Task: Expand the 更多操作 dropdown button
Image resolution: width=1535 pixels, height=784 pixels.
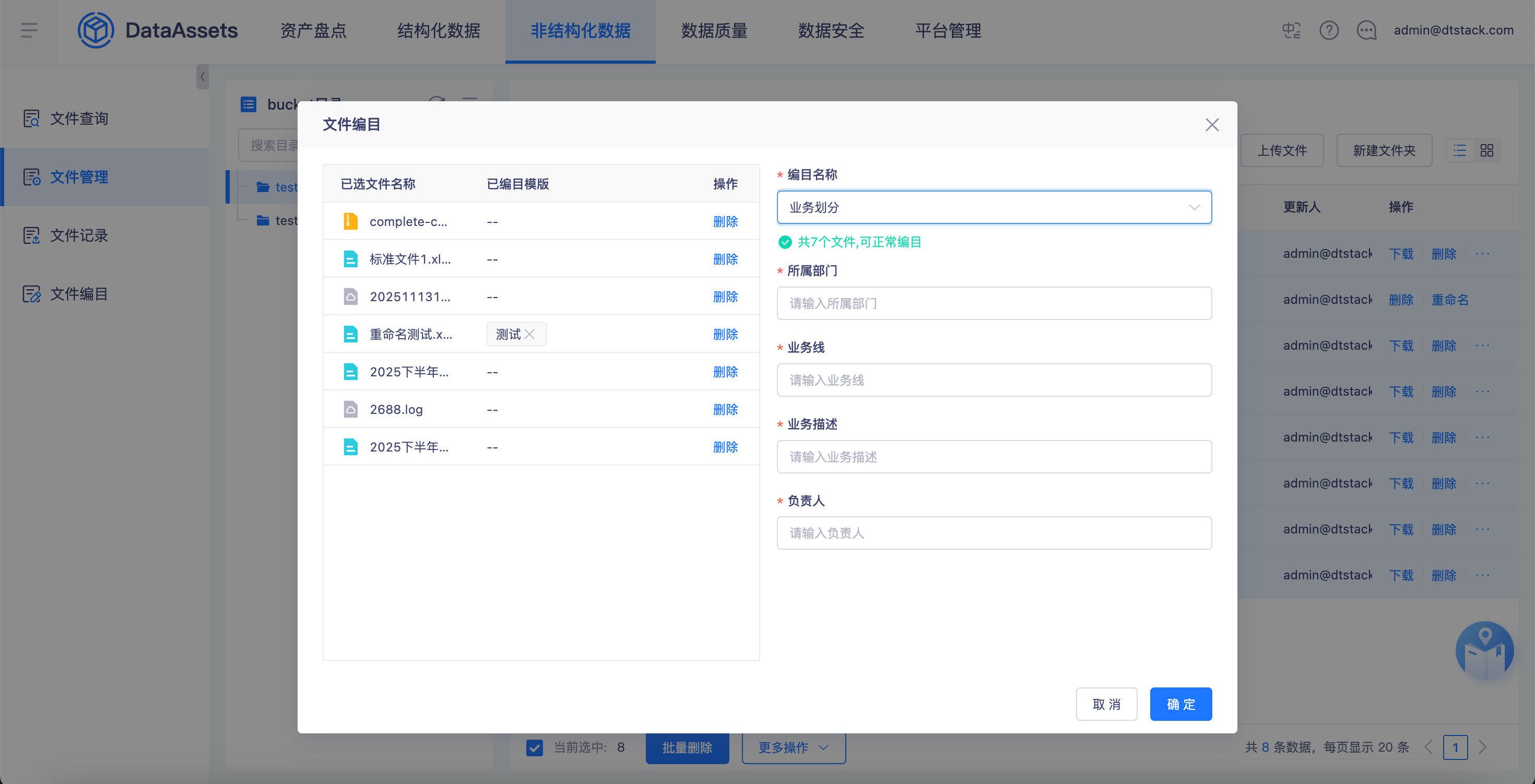Action: click(x=793, y=747)
